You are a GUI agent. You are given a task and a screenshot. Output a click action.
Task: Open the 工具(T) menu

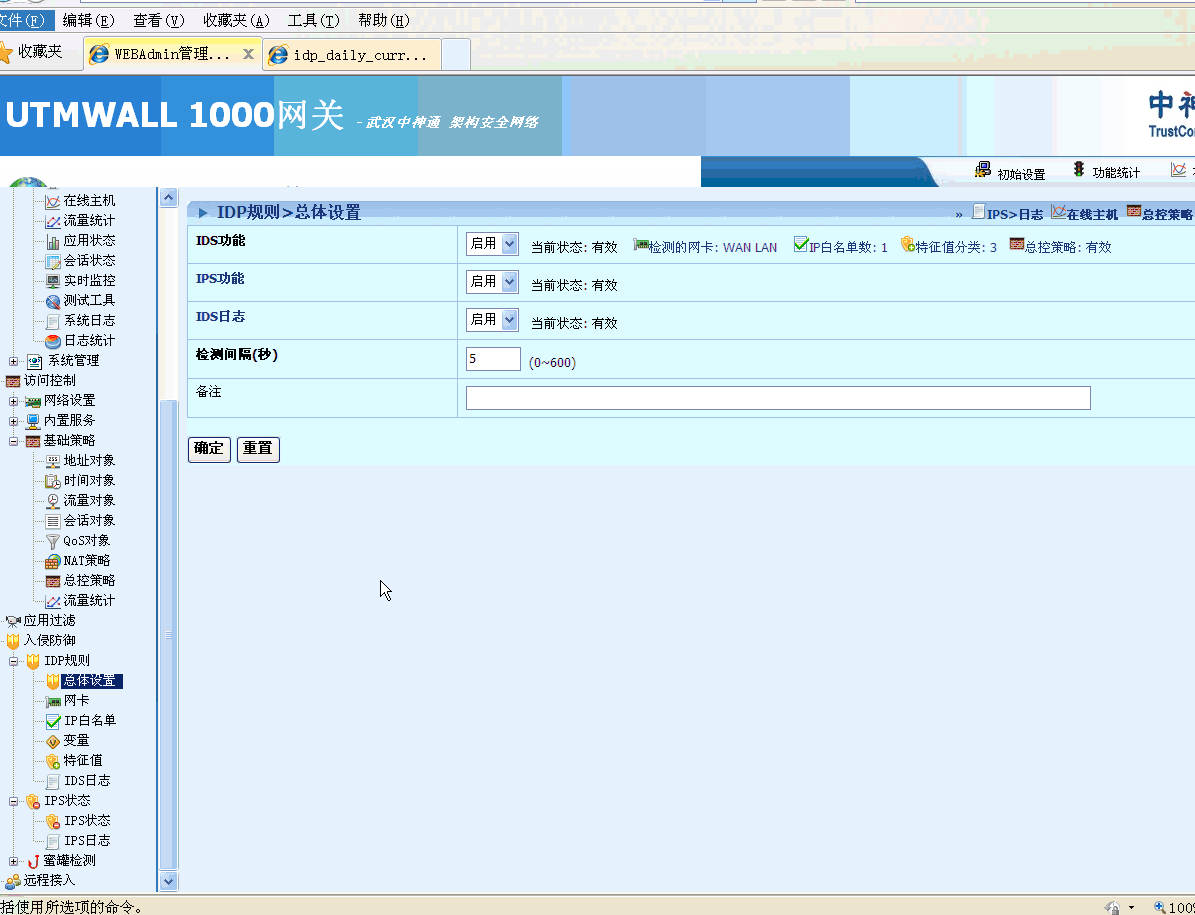pyautogui.click(x=313, y=20)
